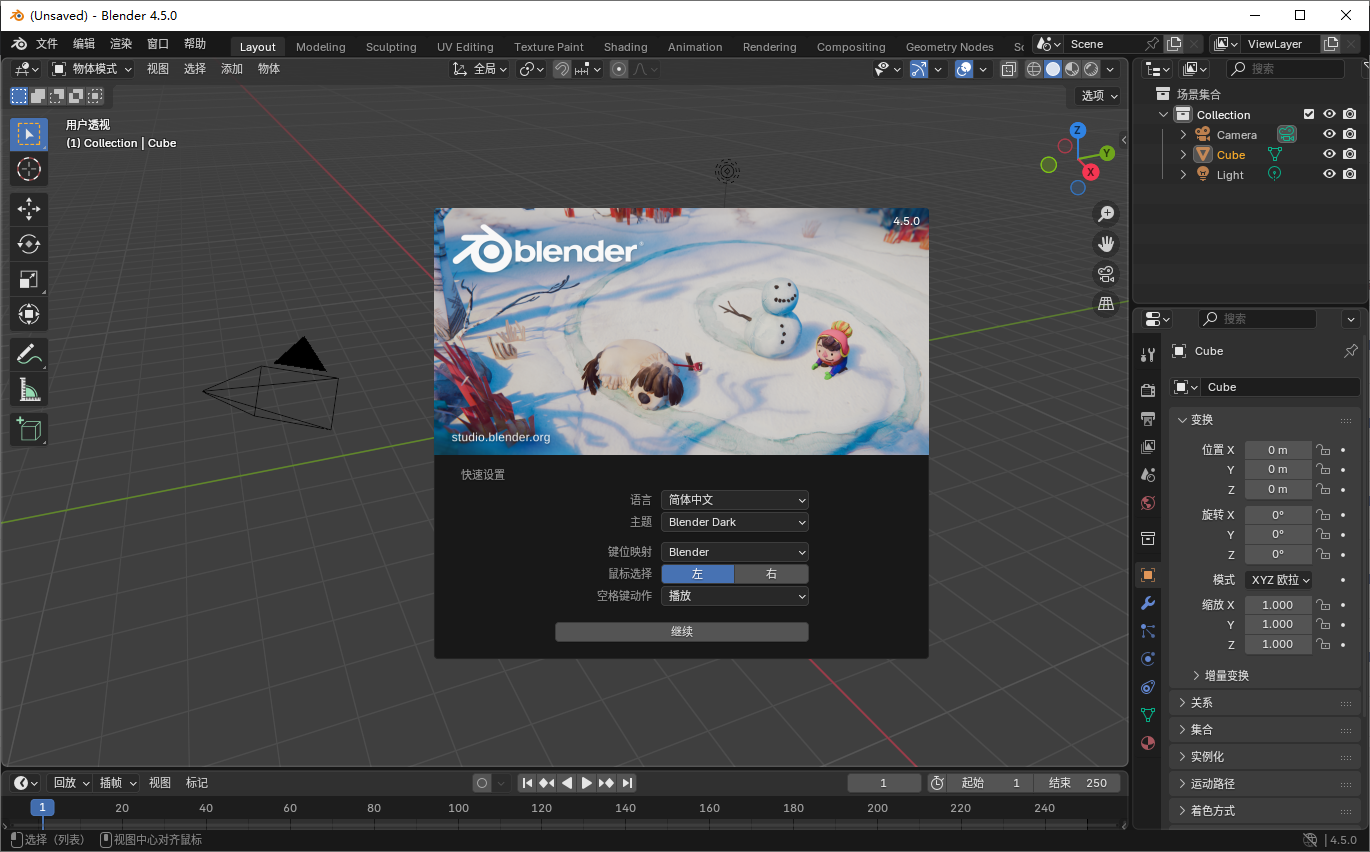Select the Annotate pencil tool
The image size is (1370, 852).
[x=29, y=354]
